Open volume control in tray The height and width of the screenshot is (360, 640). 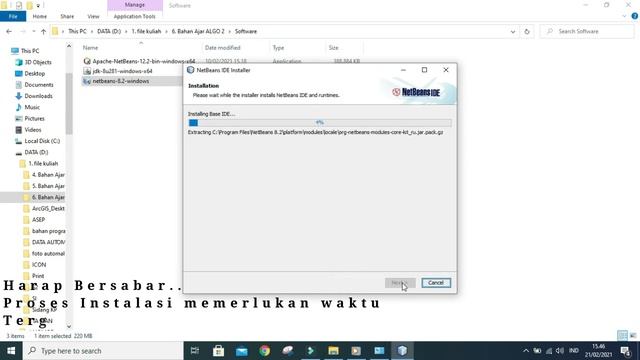click(x=560, y=351)
